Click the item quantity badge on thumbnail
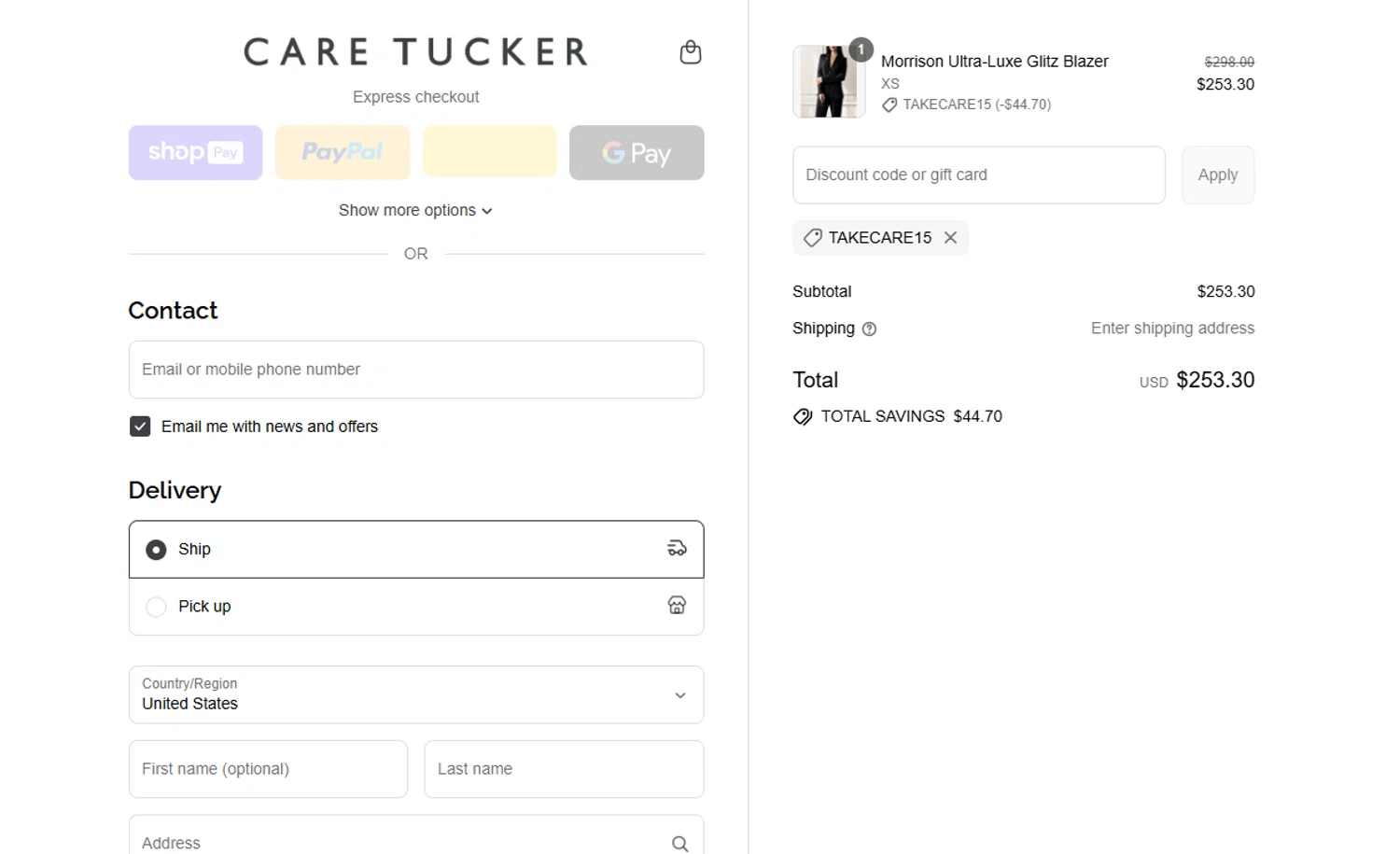This screenshot has height=854, width=1400. point(861,49)
